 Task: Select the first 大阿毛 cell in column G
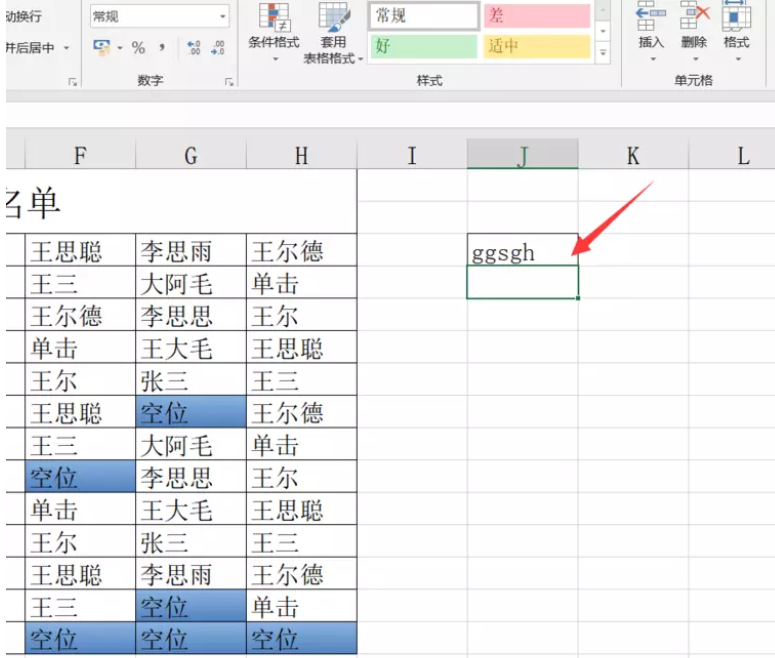pyautogui.click(x=191, y=283)
